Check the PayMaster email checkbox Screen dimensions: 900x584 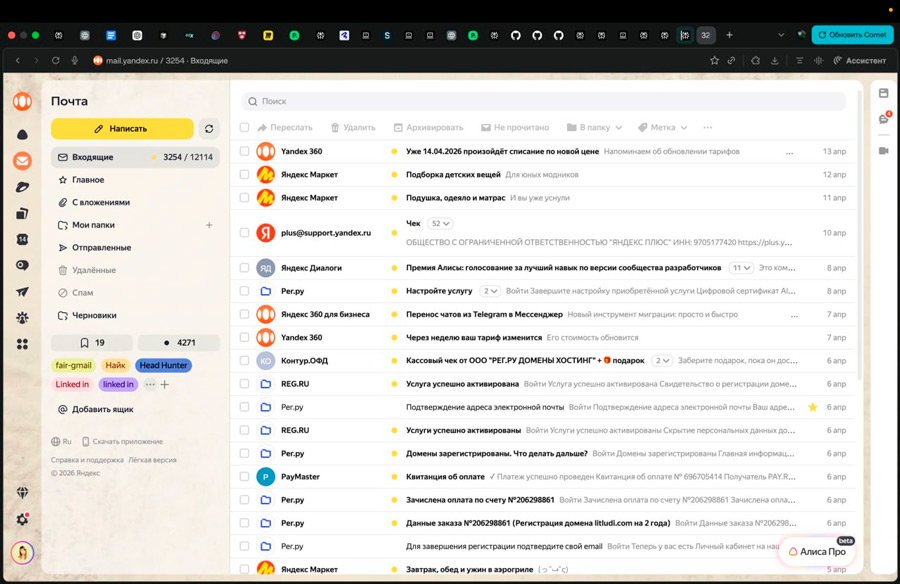click(244, 477)
